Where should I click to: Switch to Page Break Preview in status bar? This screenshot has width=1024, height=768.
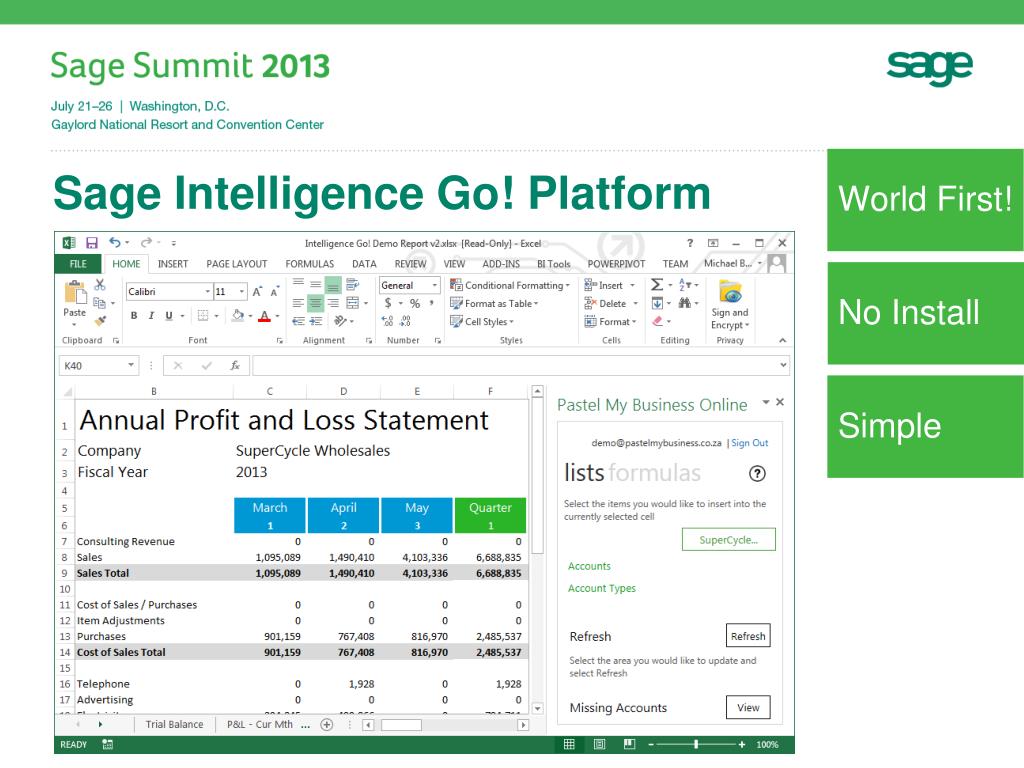tap(630, 744)
